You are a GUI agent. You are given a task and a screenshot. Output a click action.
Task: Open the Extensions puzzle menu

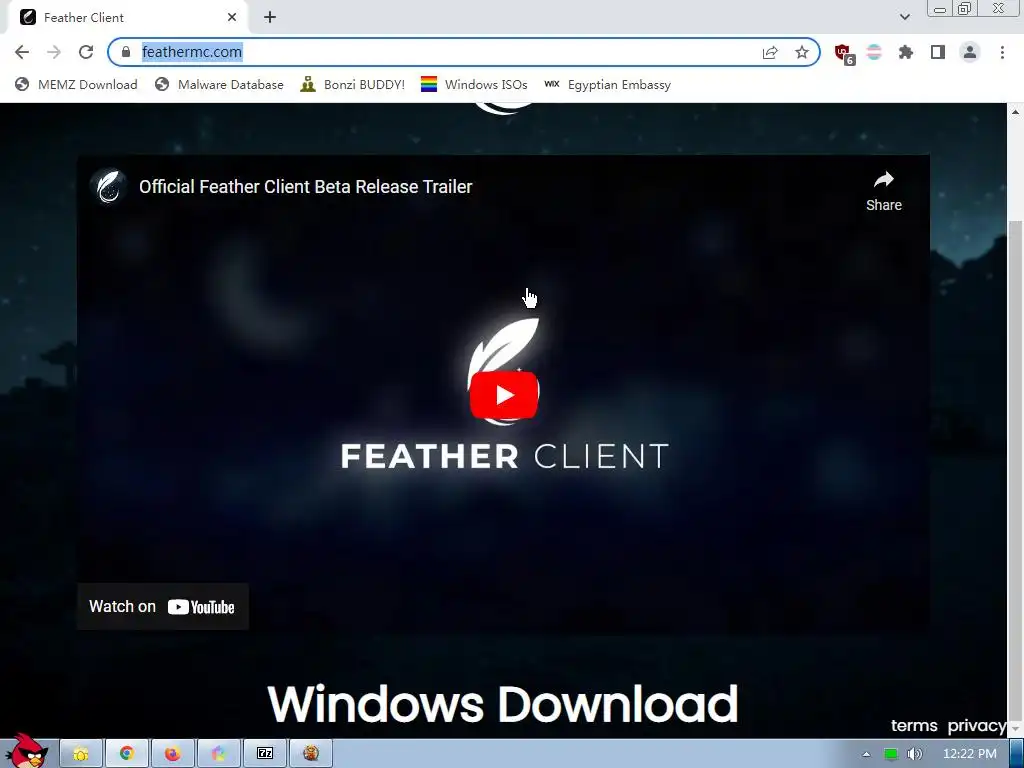point(906,52)
